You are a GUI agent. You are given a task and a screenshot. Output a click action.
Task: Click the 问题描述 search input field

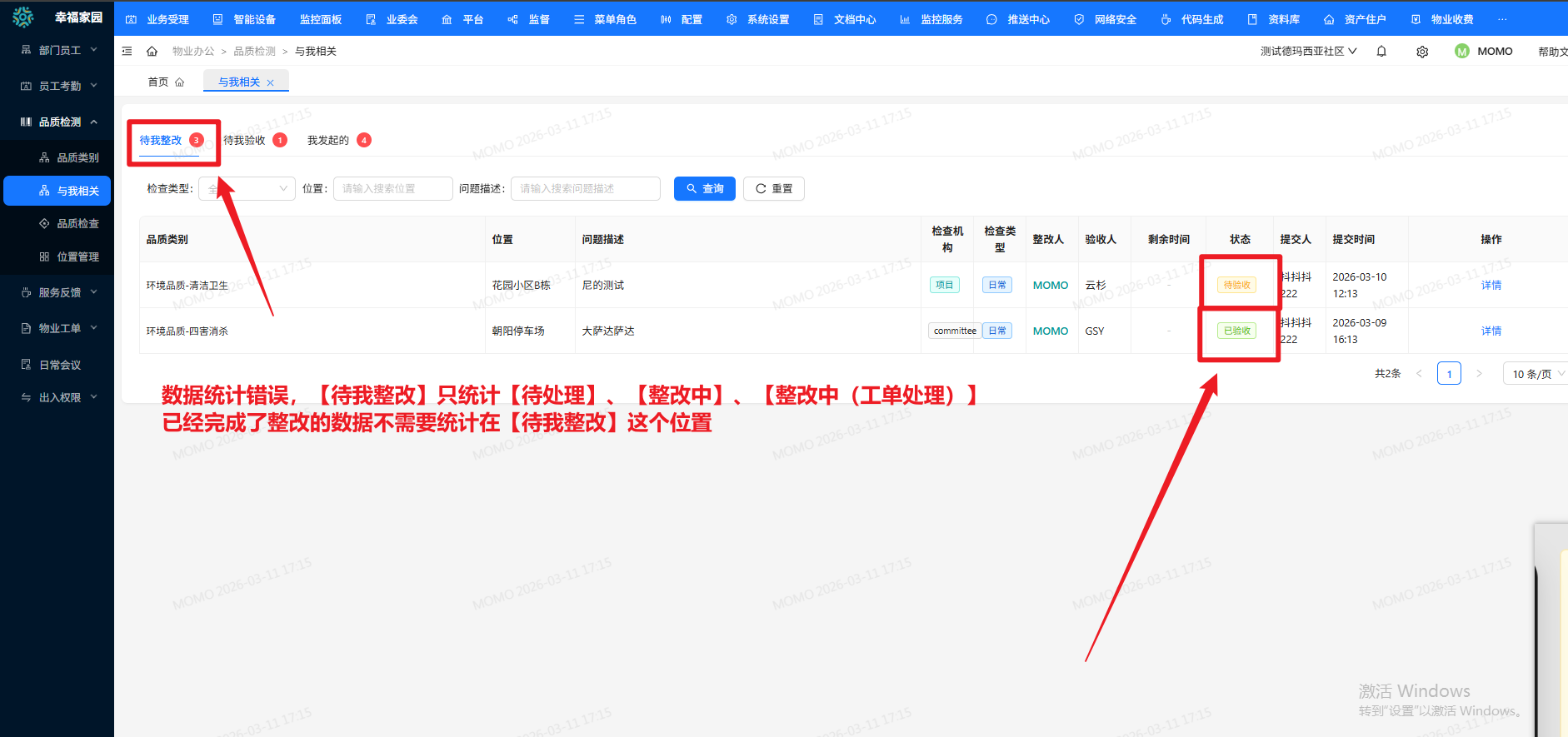pos(585,189)
